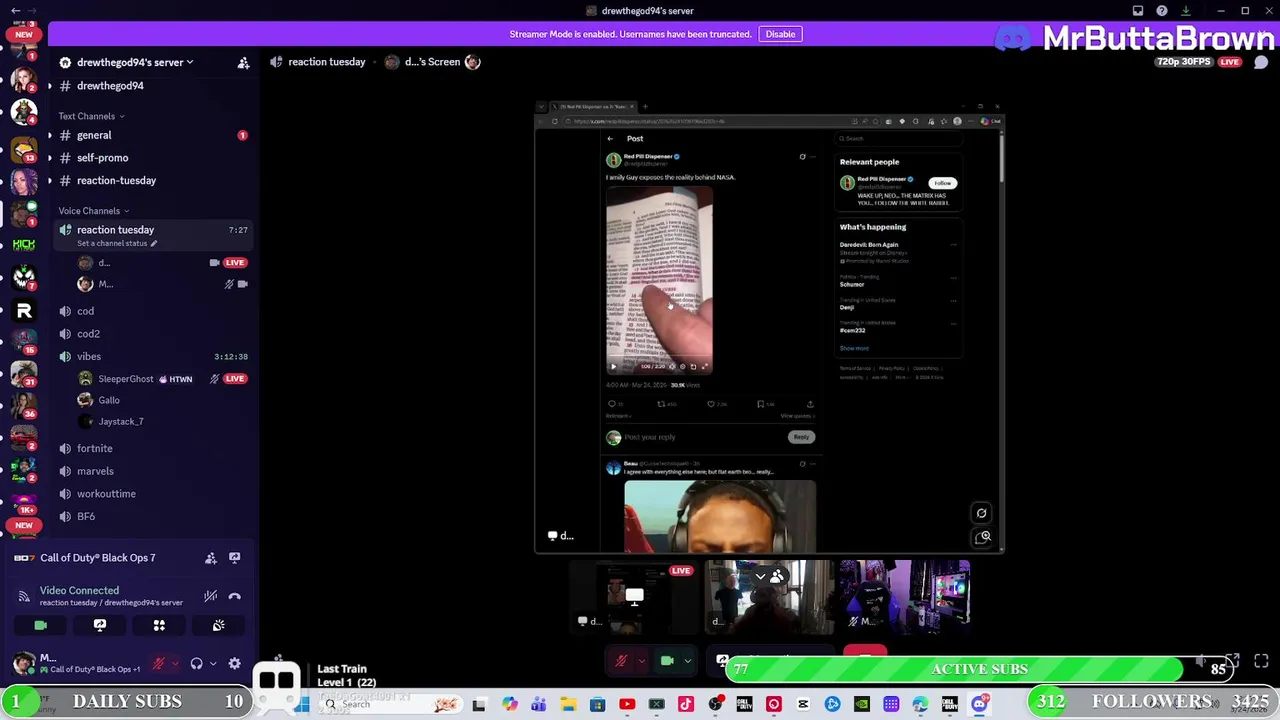1280x720 pixels.
Task: Unmute microphone in the user panel
Action: pos(158,663)
